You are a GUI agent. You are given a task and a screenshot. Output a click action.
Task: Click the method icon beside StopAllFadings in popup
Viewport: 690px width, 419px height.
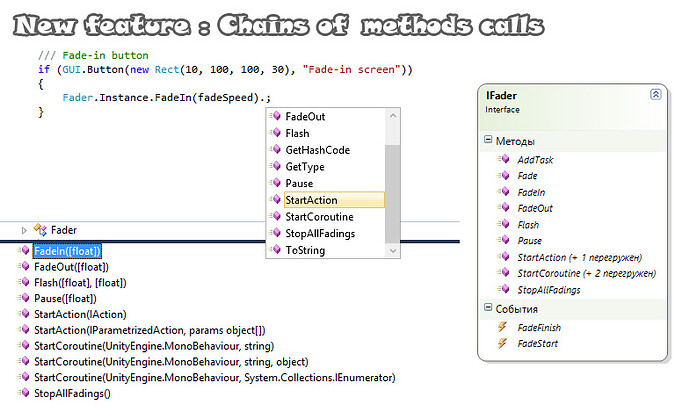(275, 233)
